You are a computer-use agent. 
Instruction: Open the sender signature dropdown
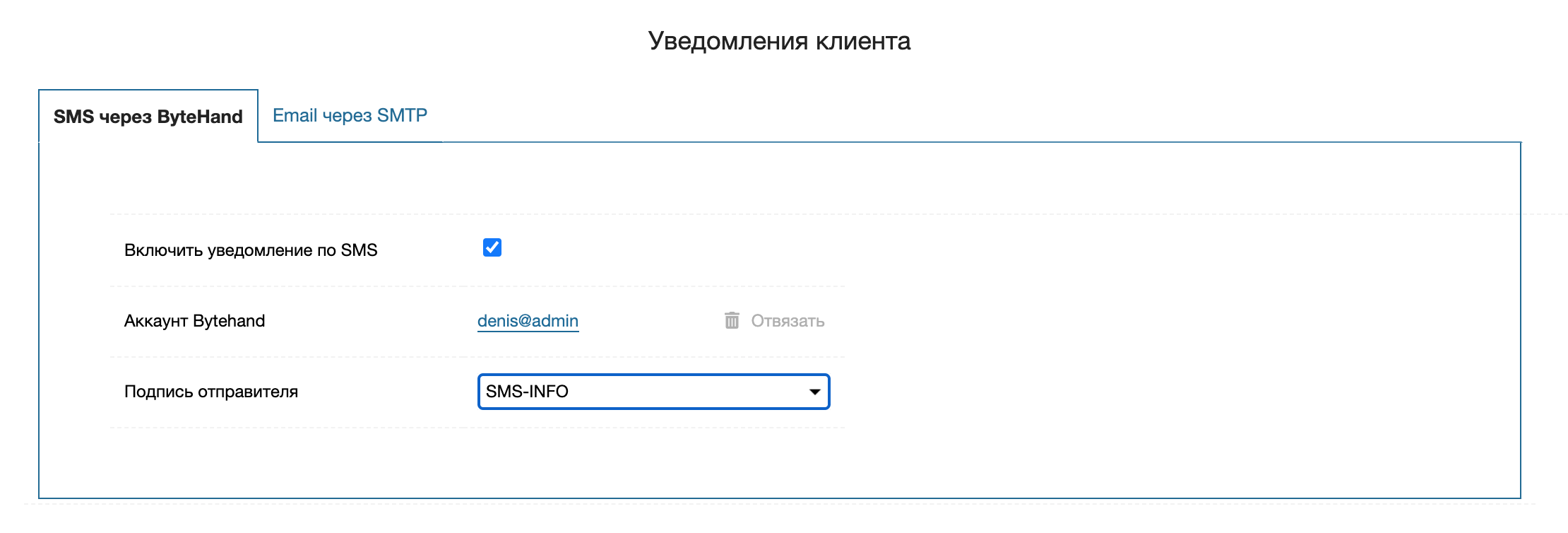click(653, 392)
